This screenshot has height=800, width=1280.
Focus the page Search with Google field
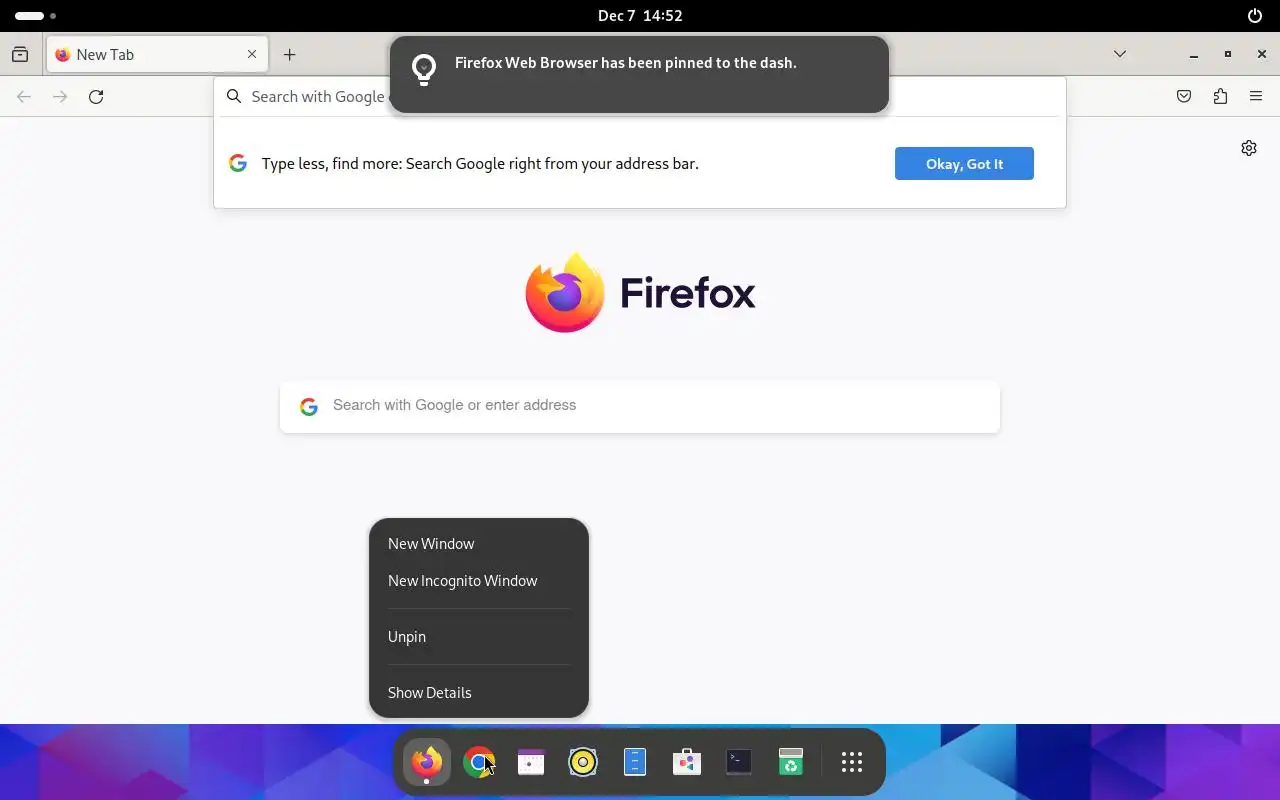(x=640, y=406)
